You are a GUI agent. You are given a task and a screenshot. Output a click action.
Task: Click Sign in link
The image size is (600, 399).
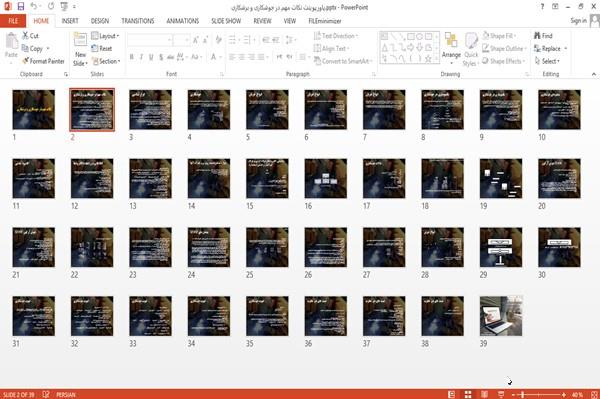click(x=578, y=21)
